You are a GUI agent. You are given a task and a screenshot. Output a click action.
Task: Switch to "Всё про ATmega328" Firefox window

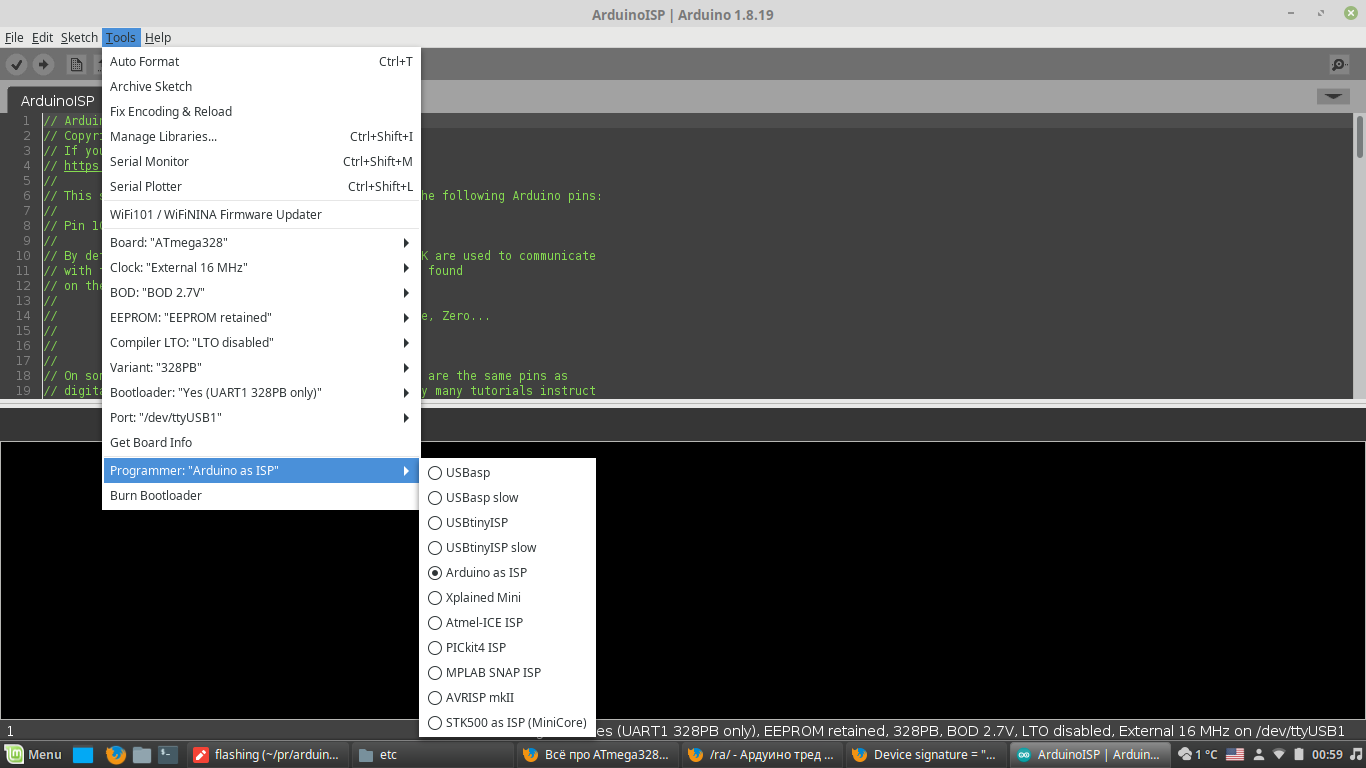click(x=596, y=755)
